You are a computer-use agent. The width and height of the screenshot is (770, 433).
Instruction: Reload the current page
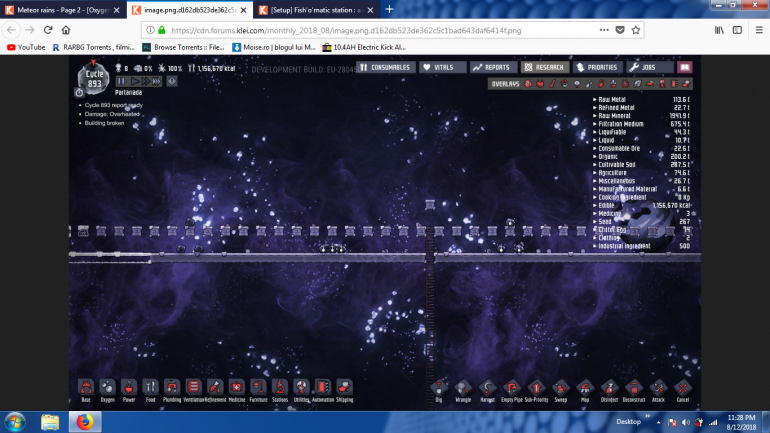click(48, 30)
